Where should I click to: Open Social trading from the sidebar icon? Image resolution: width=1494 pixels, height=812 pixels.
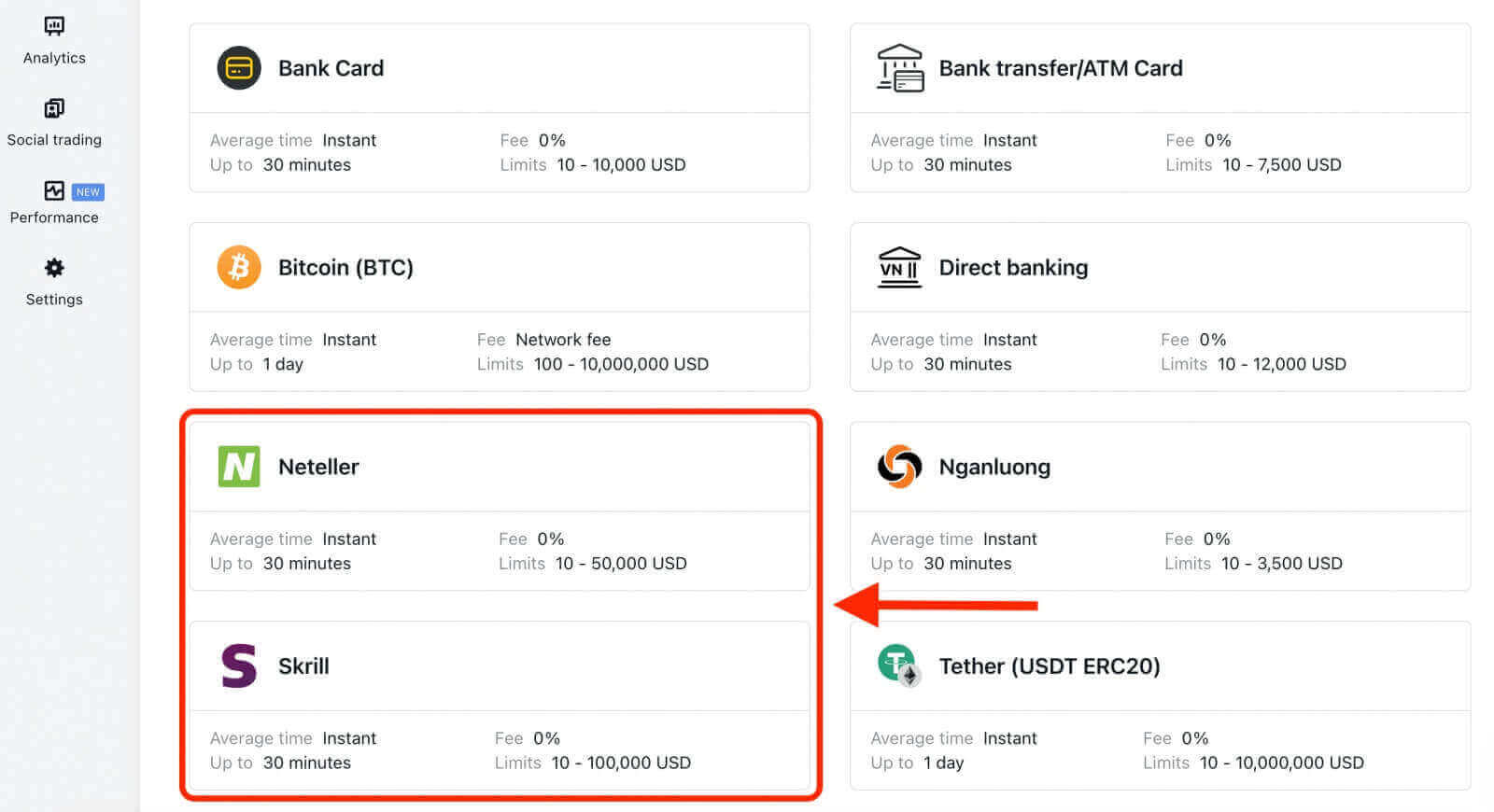point(54,108)
